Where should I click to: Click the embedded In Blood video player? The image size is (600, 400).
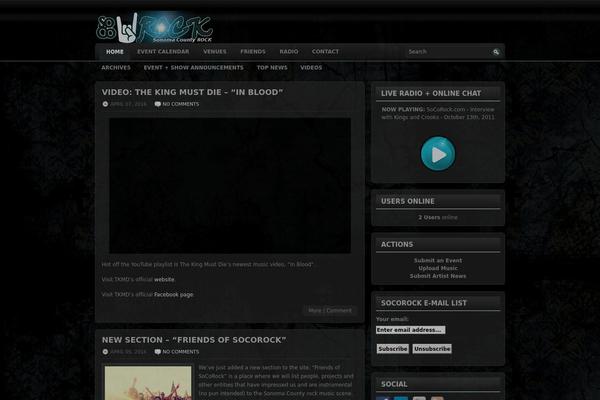230,186
